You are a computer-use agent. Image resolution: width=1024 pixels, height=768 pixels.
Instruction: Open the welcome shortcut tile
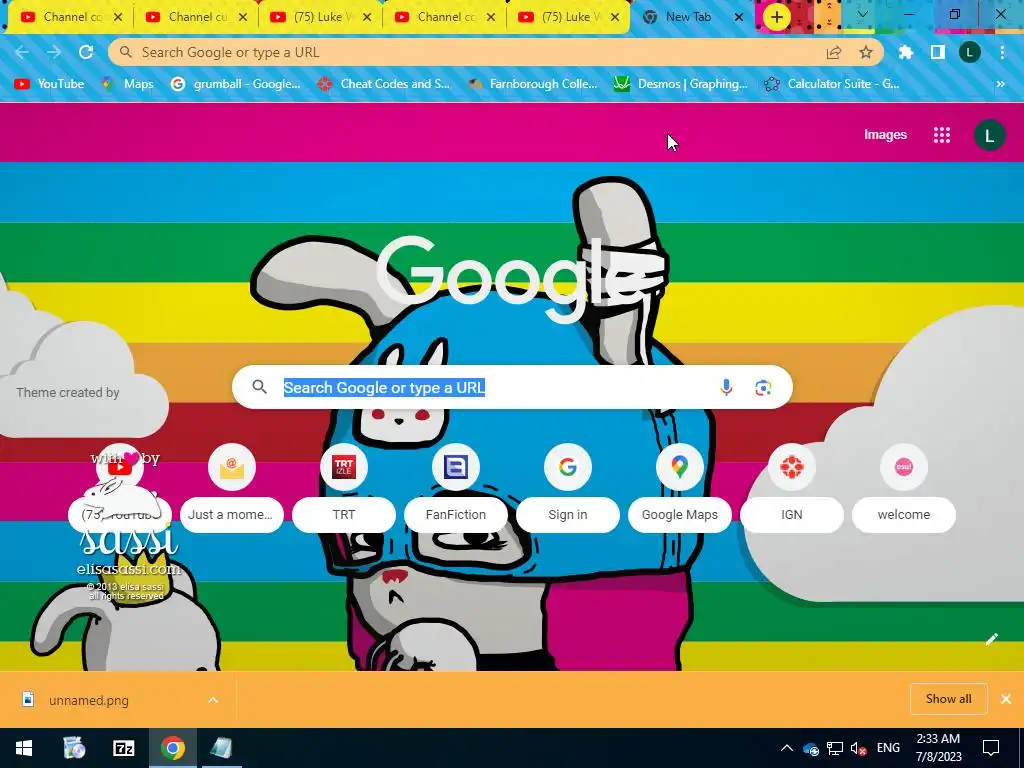click(904, 488)
